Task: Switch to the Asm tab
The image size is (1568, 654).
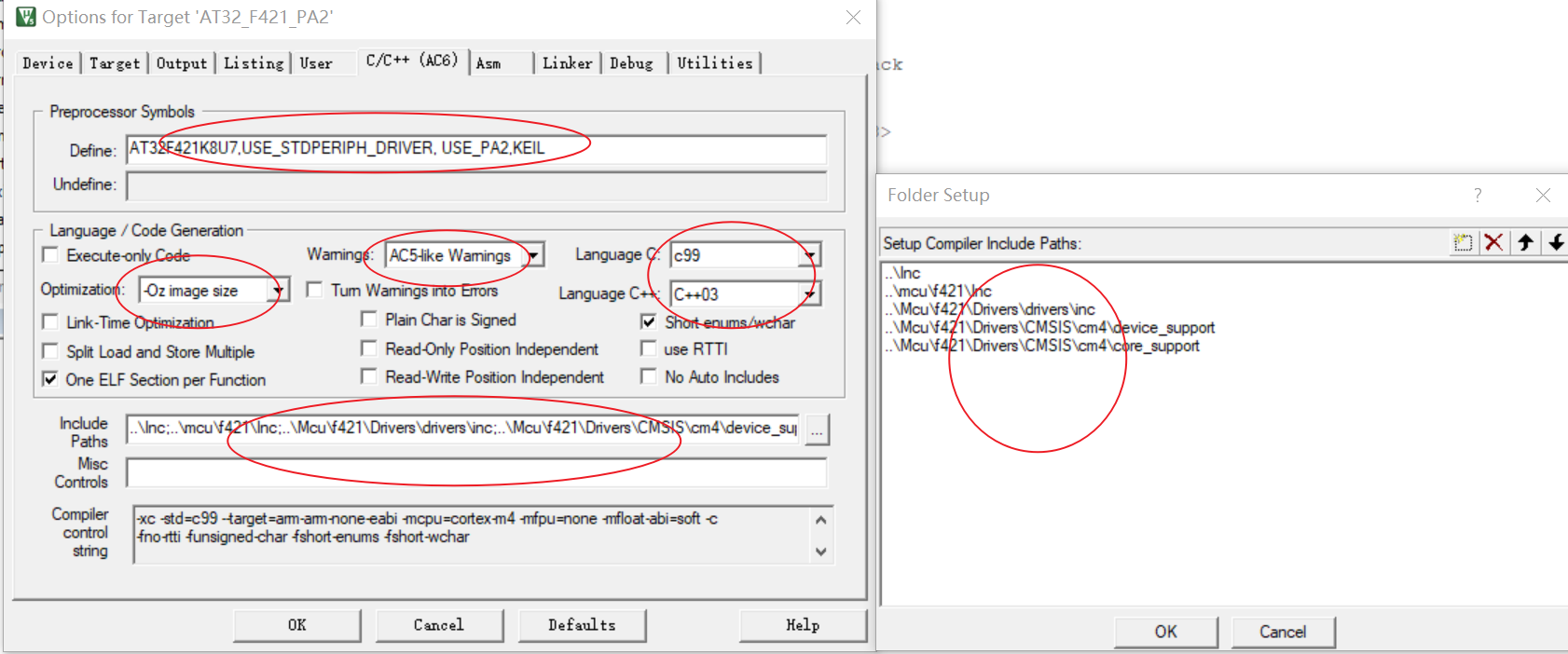Action: [488, 63]
